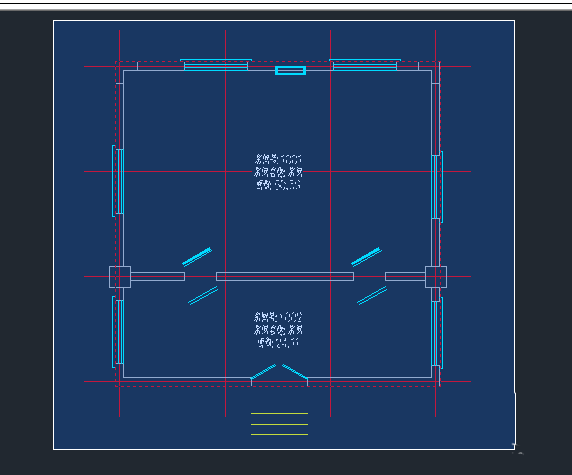Select the top-right window on the upper wall

click(x=365, y=65)
